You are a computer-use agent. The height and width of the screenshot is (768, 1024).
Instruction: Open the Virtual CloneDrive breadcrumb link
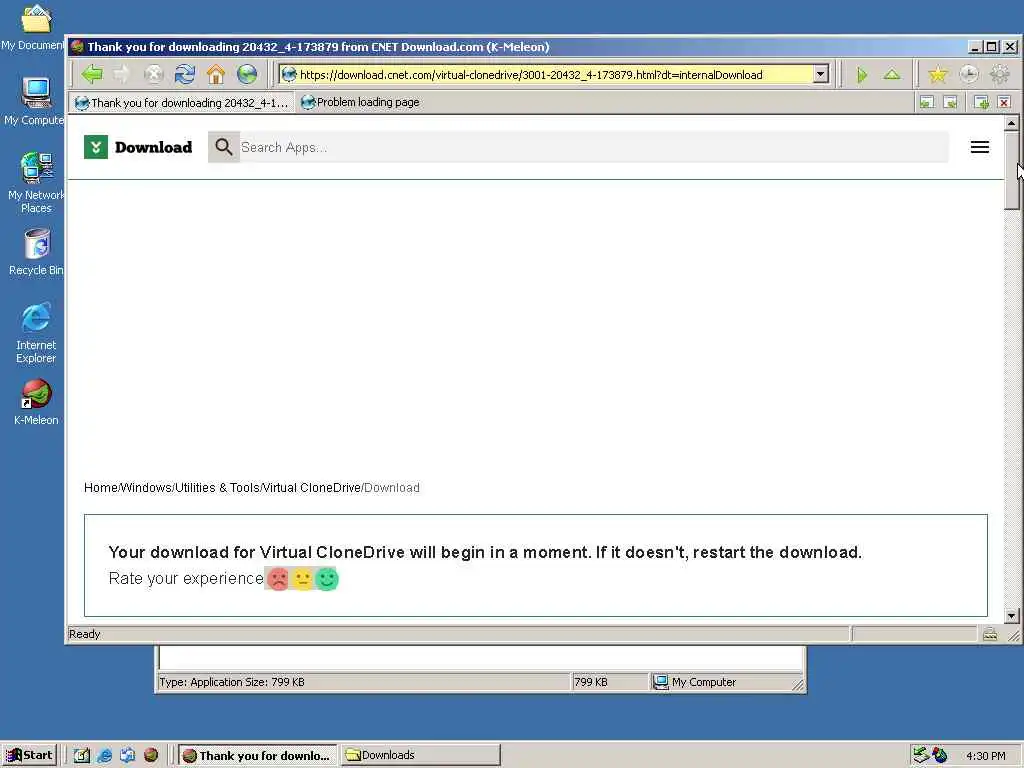click(312, 488)
